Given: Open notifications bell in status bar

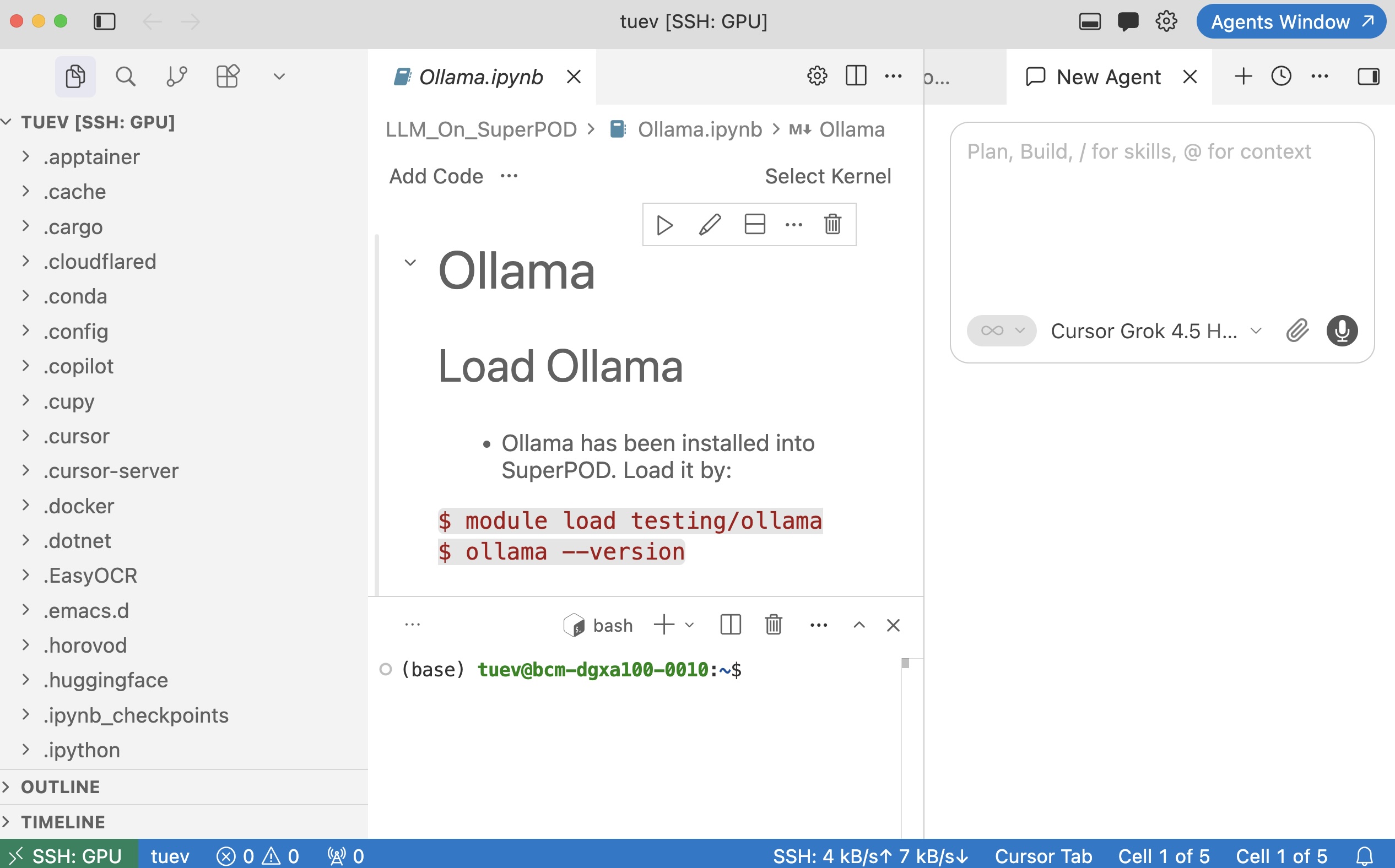Looking at the screenshot, I should [x=1365, y=856].
